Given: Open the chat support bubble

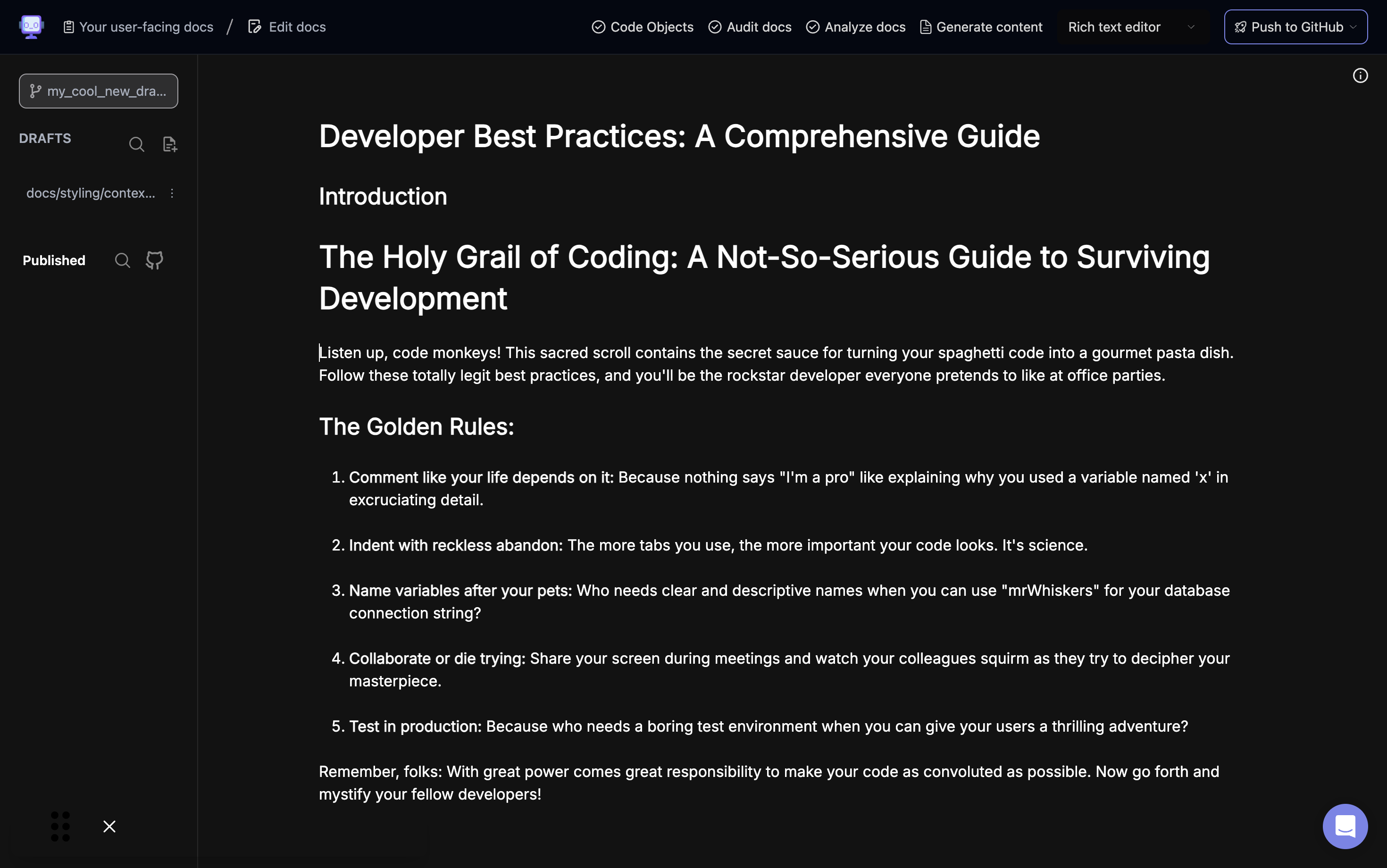Looking at the screenshot, I should point(1345,826).
